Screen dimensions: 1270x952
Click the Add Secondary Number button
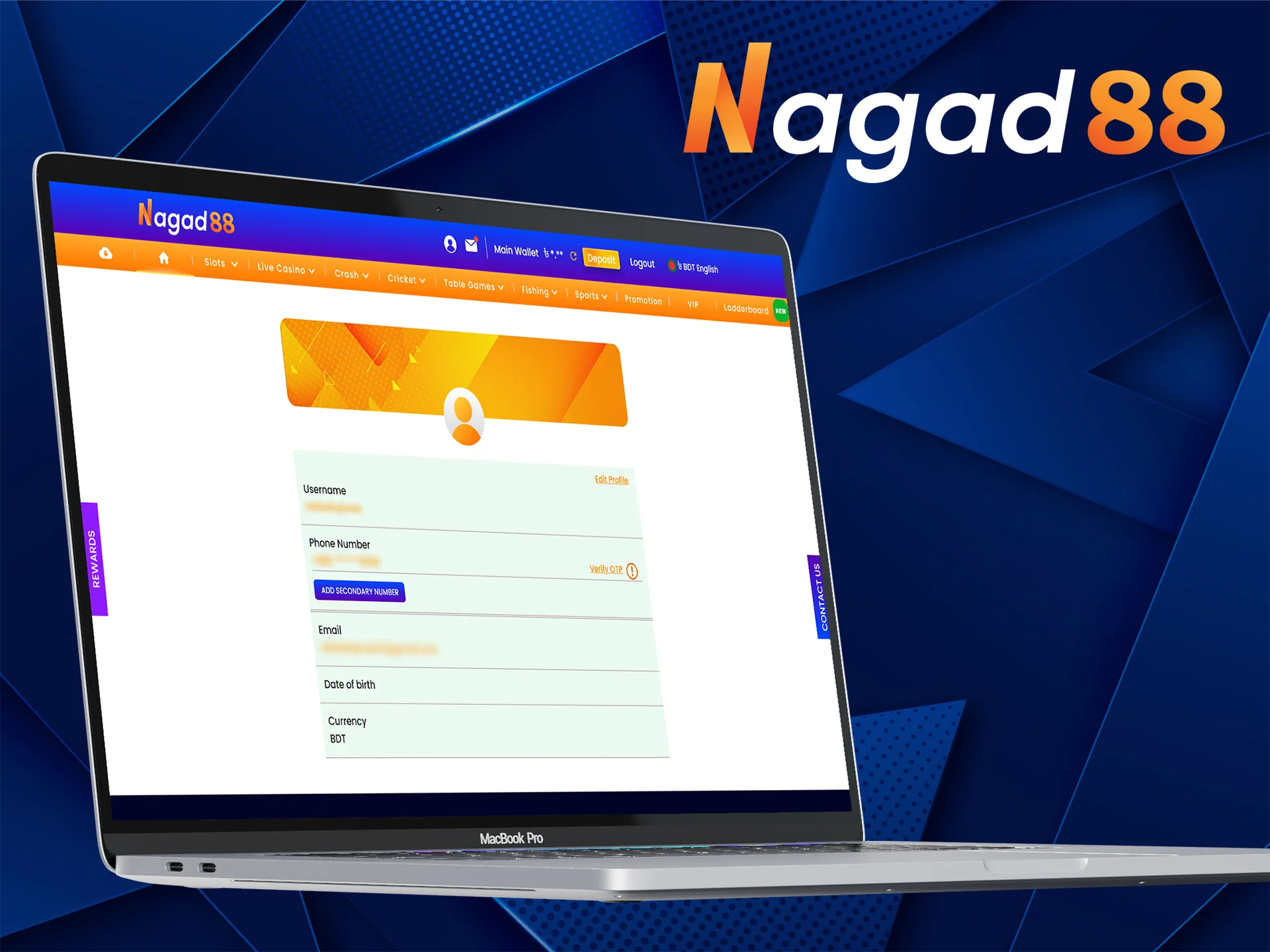click(x=360, y=591)
